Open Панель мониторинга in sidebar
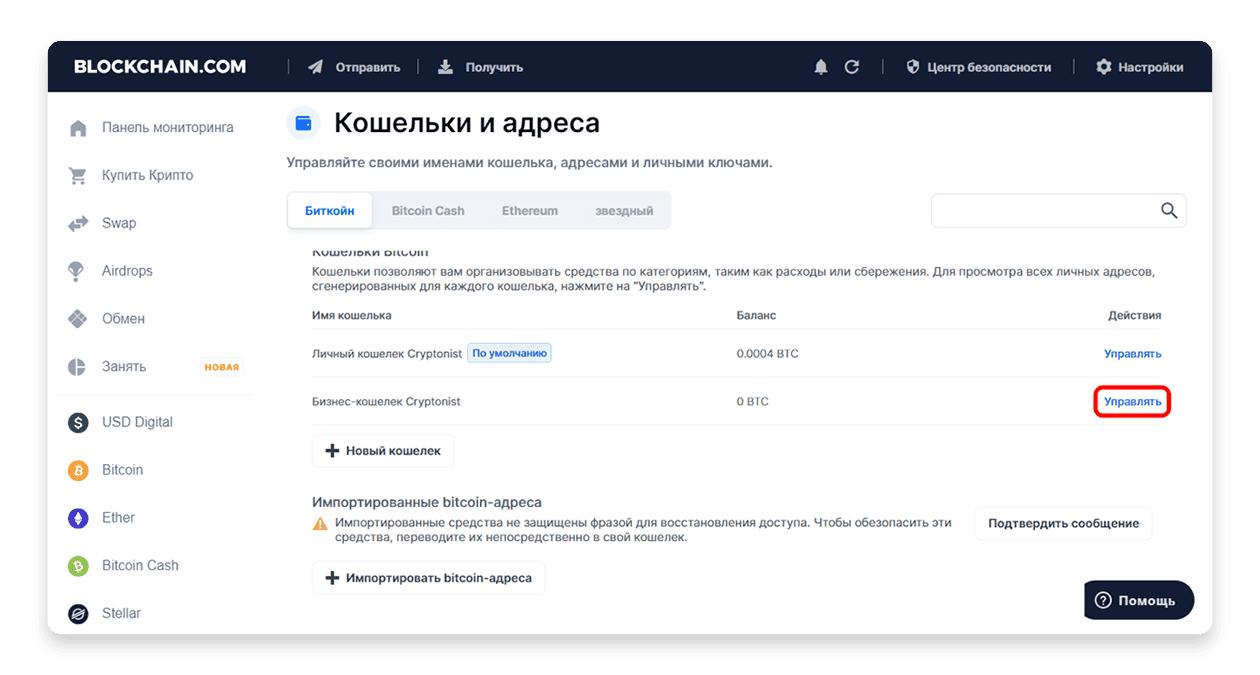 pos(168,128)
